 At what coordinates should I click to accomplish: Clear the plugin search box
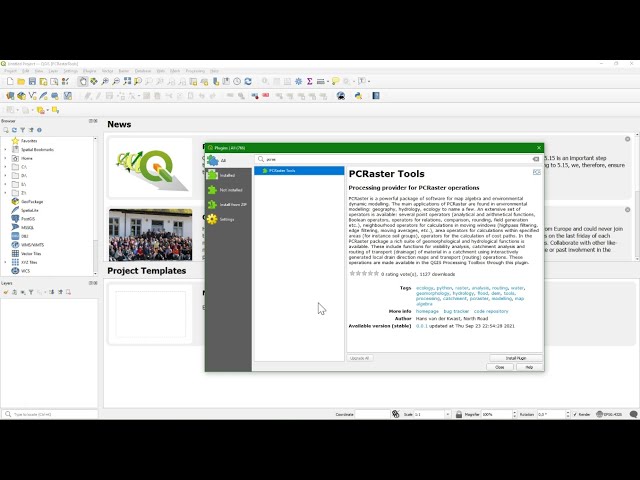[x=536, y=159]
